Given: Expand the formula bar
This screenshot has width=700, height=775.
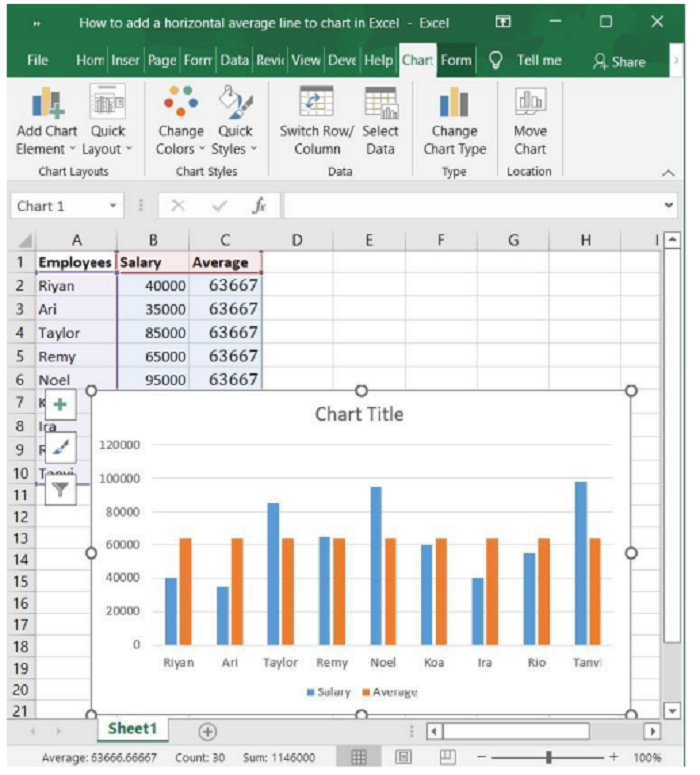Looking at the screenshot, I should (x=668, y=205).
